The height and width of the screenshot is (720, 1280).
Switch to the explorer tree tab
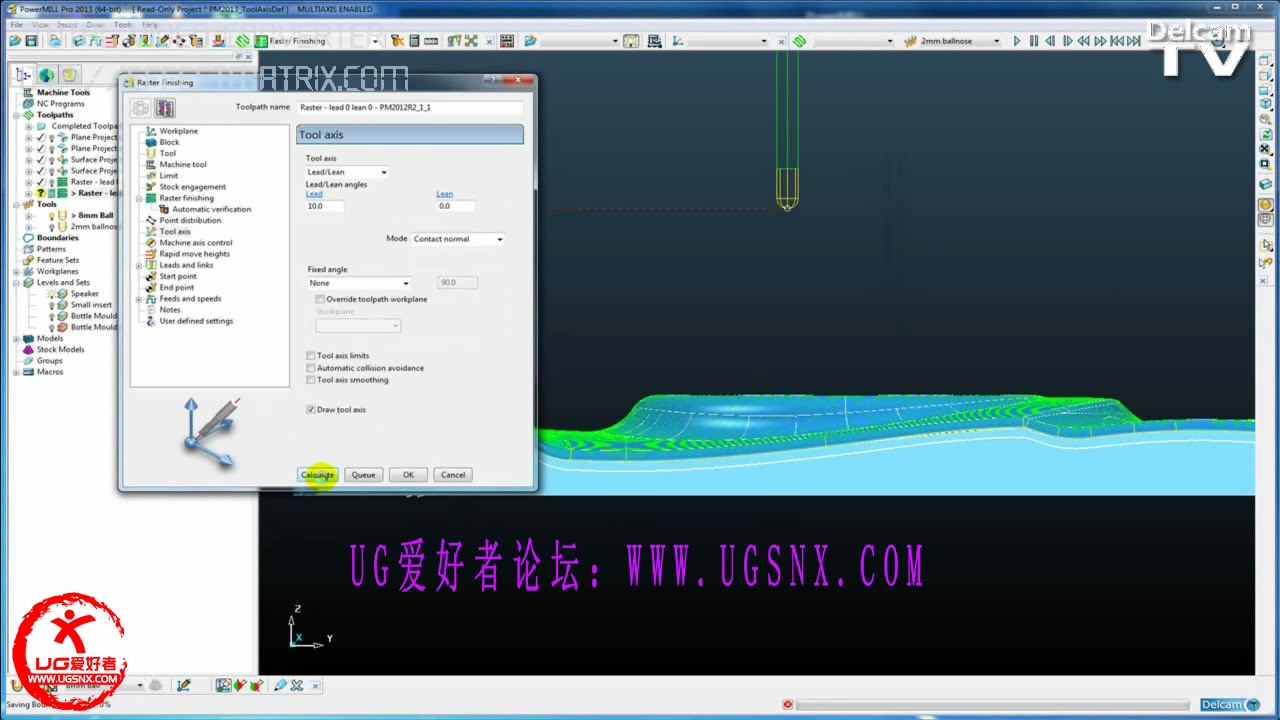click(x=24, y=75)
